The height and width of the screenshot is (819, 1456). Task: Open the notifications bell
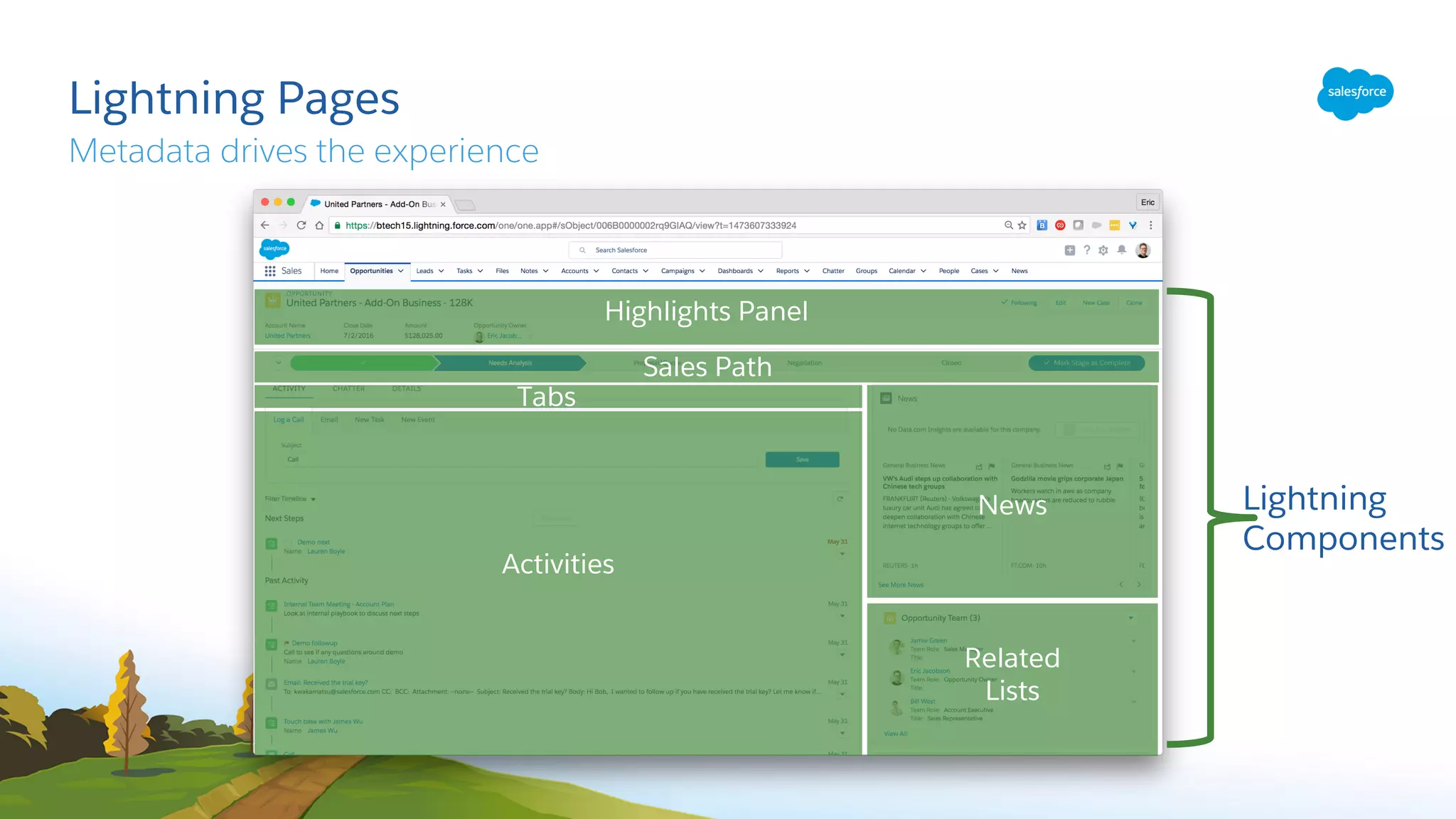[x=1122, y=250]
